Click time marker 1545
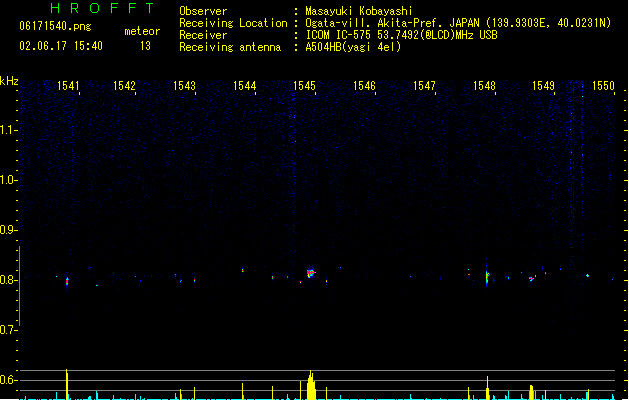 tap(304, 86)
